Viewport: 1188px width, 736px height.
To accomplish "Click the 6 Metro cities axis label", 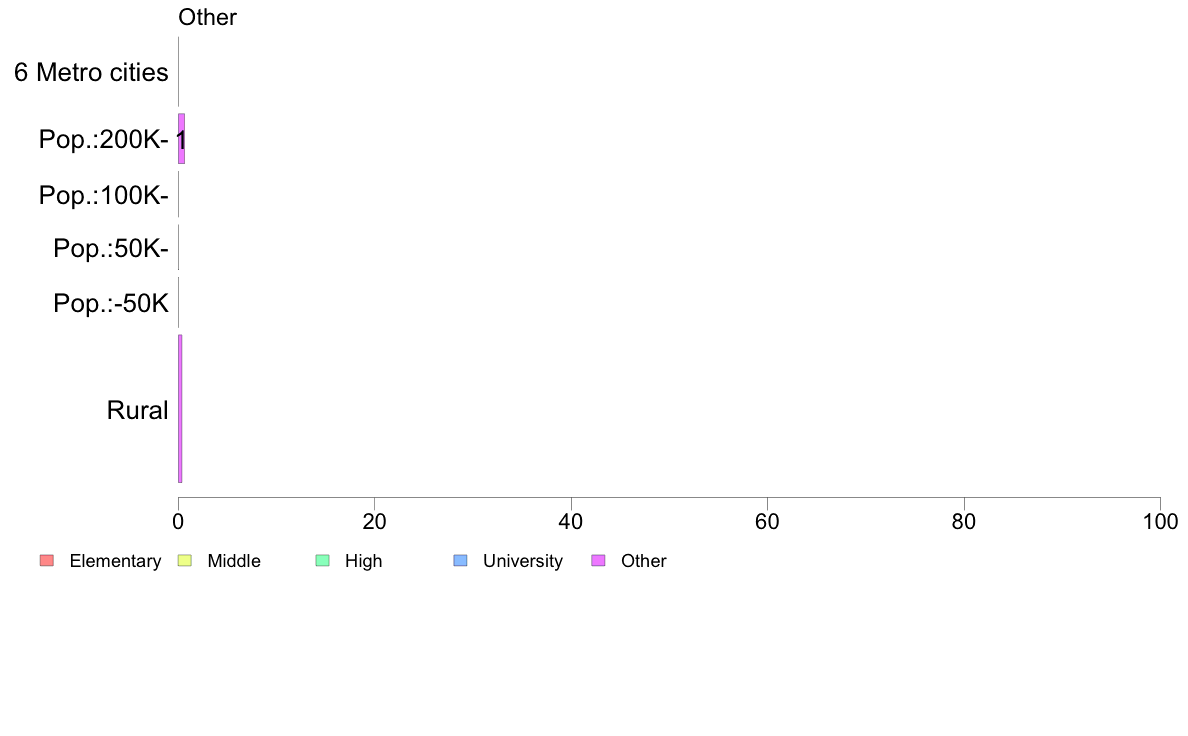I will pos(92,73).
